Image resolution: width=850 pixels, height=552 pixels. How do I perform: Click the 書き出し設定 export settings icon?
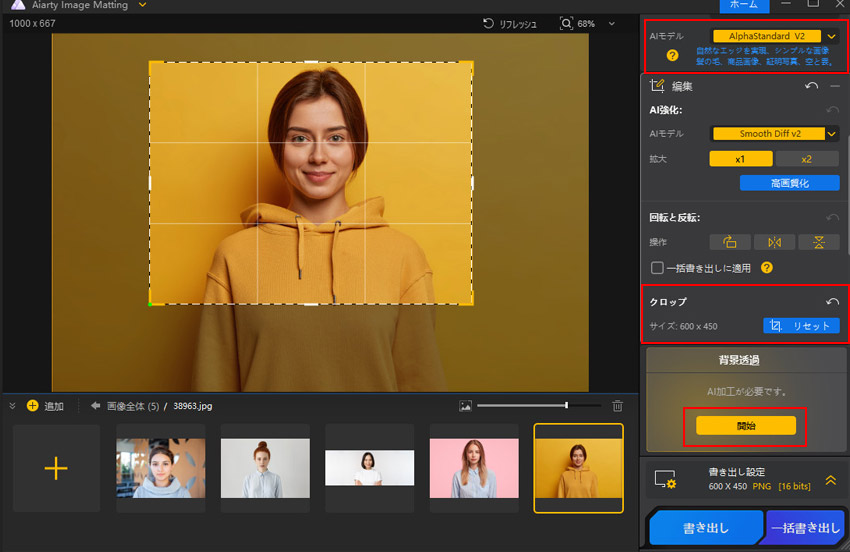coord(665,479)
